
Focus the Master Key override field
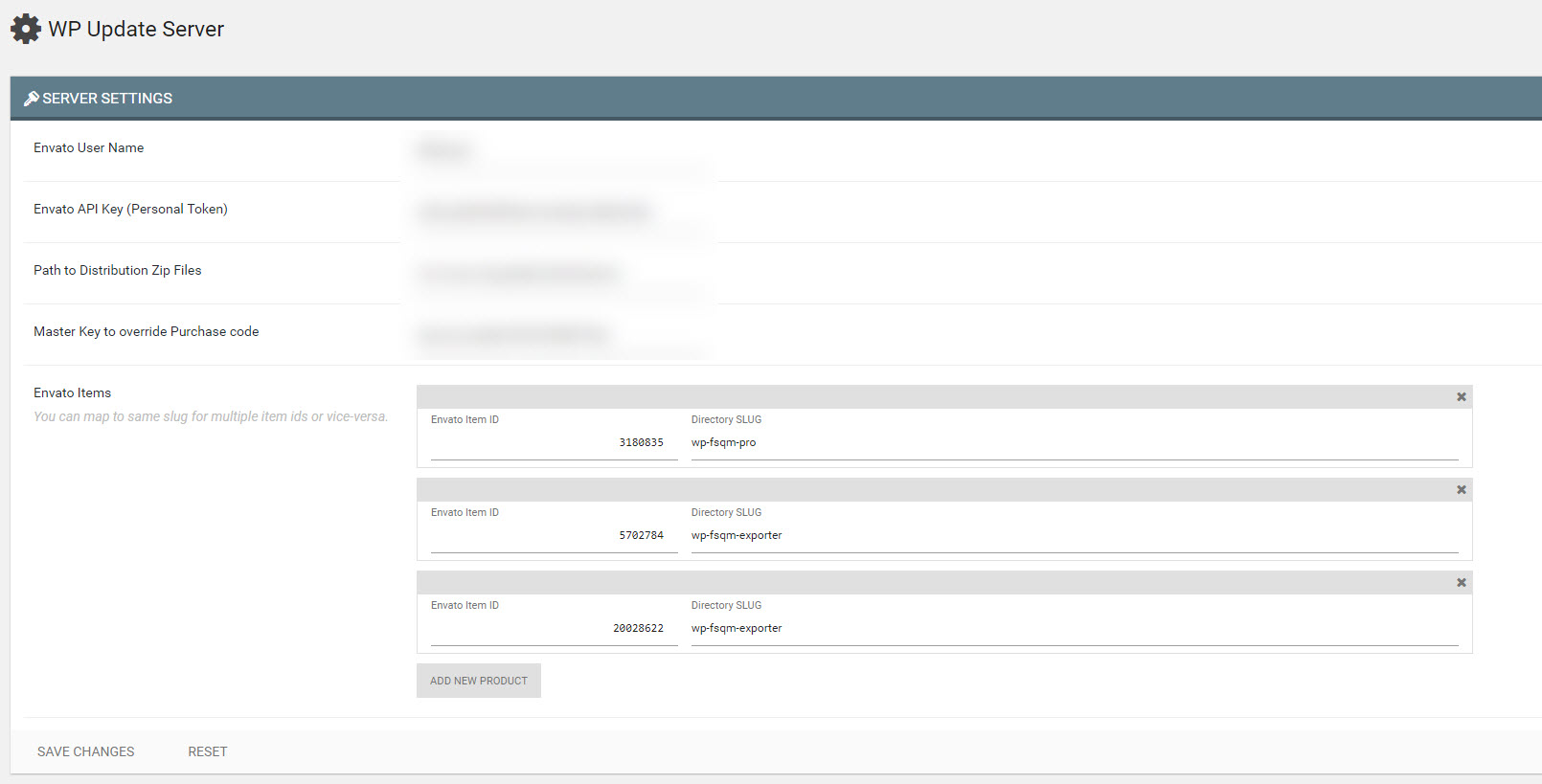(561, 335)
